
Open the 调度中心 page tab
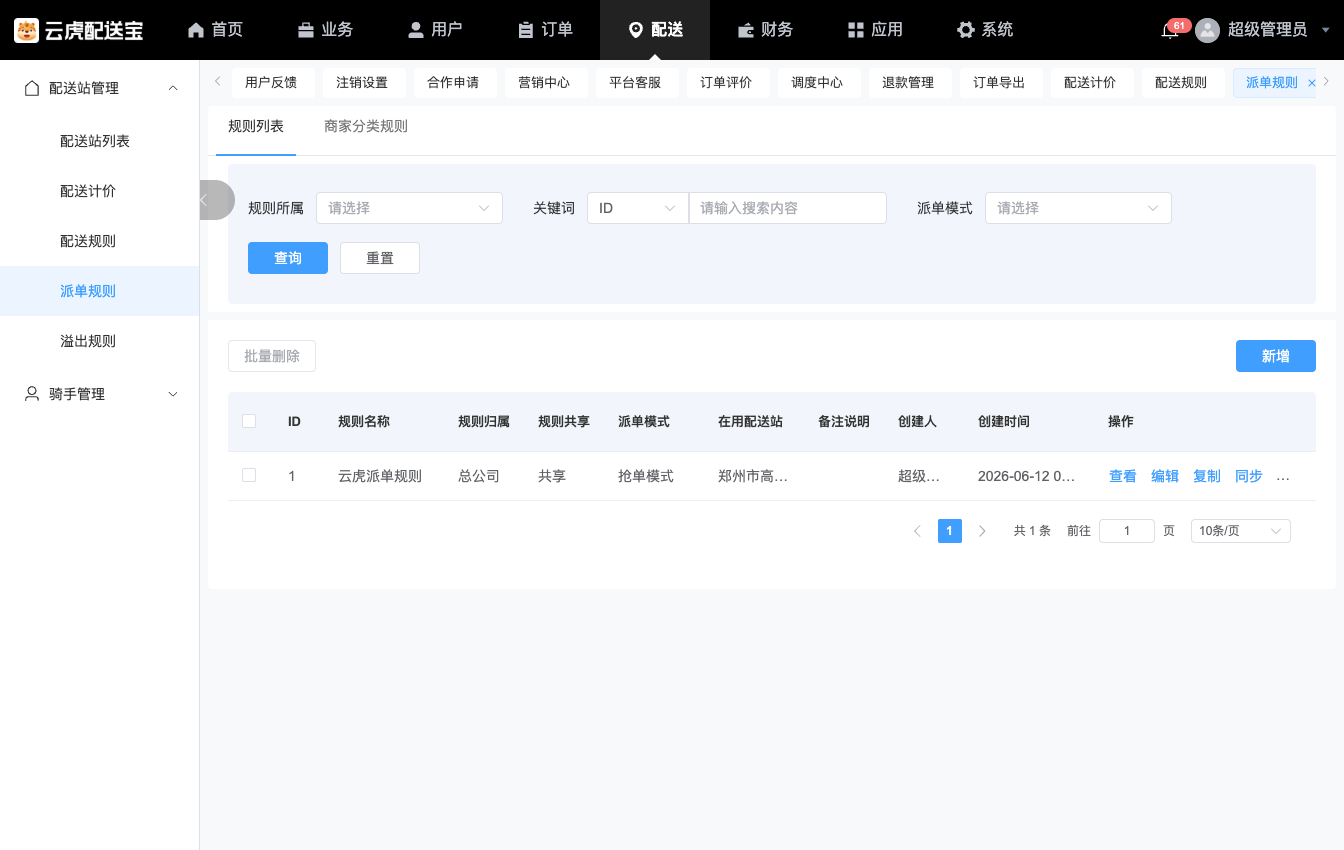(817, 83)
